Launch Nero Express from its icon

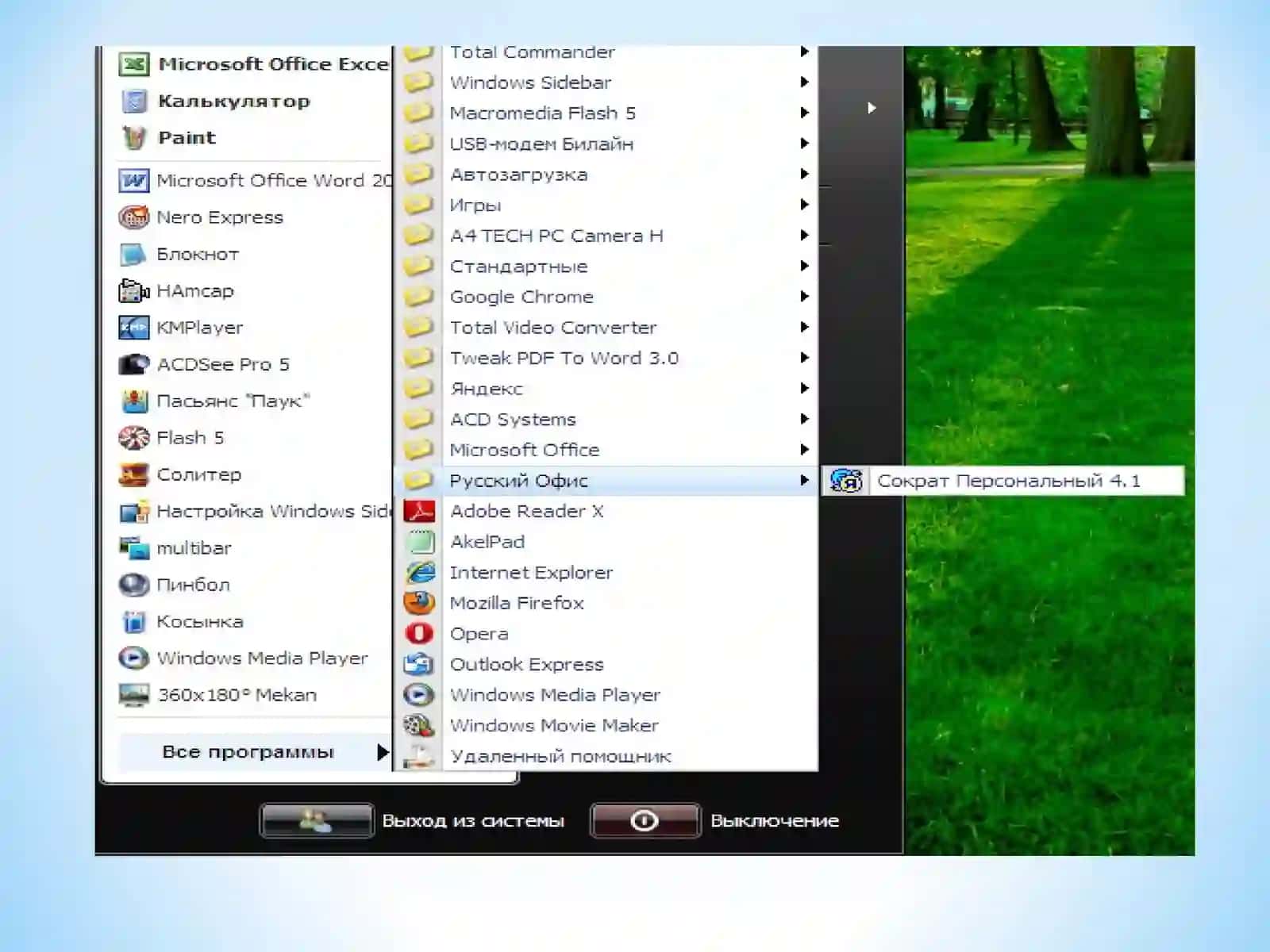[134, 217]
